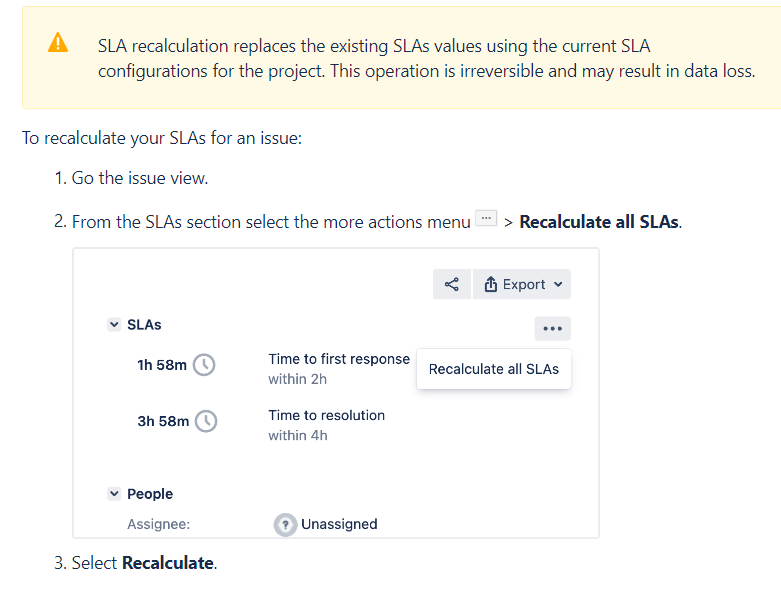Click the People section heading
Image resolution: width=781 pixels, height=597 pixels.
(x=150, y=494)
